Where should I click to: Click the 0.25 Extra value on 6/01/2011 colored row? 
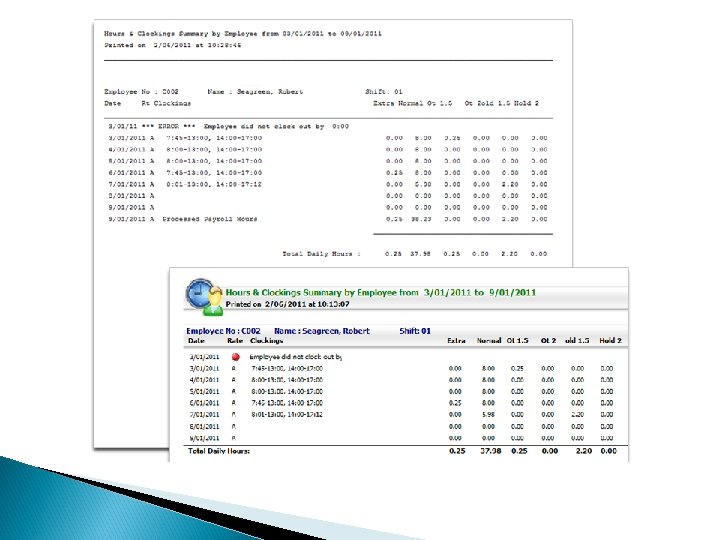pyautogui.click(x=455, y=403)
